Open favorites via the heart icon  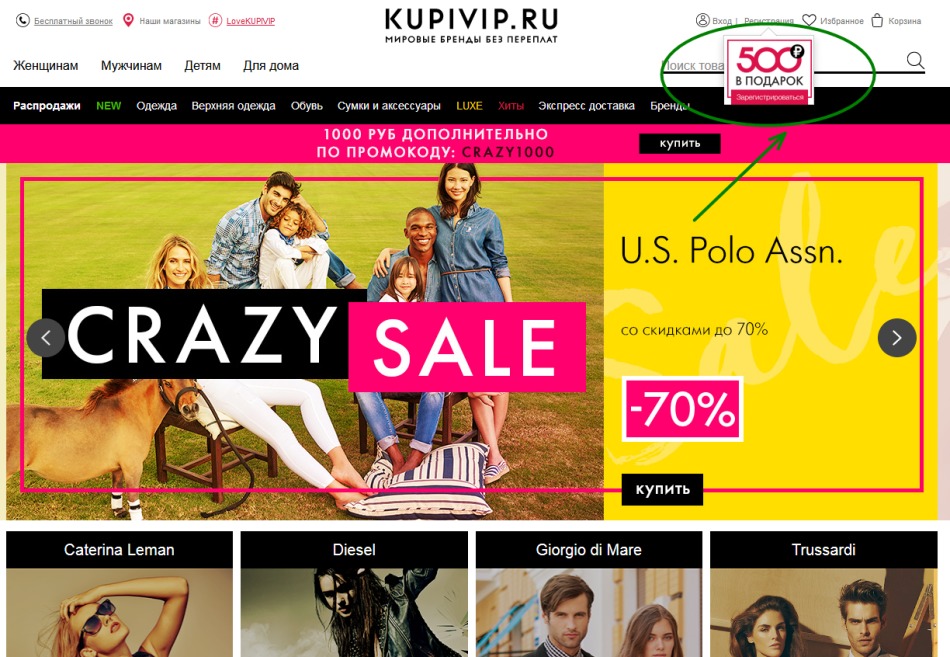click(809, 21)
